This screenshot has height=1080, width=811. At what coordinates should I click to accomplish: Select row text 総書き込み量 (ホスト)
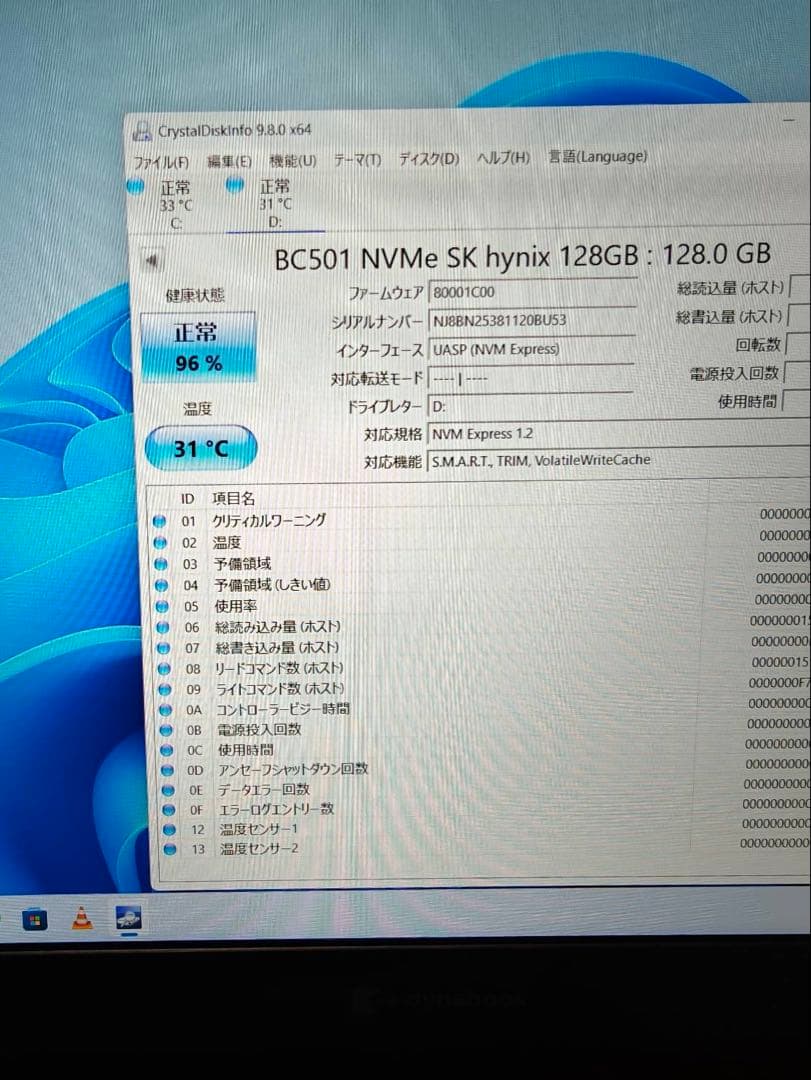(277, 647)
